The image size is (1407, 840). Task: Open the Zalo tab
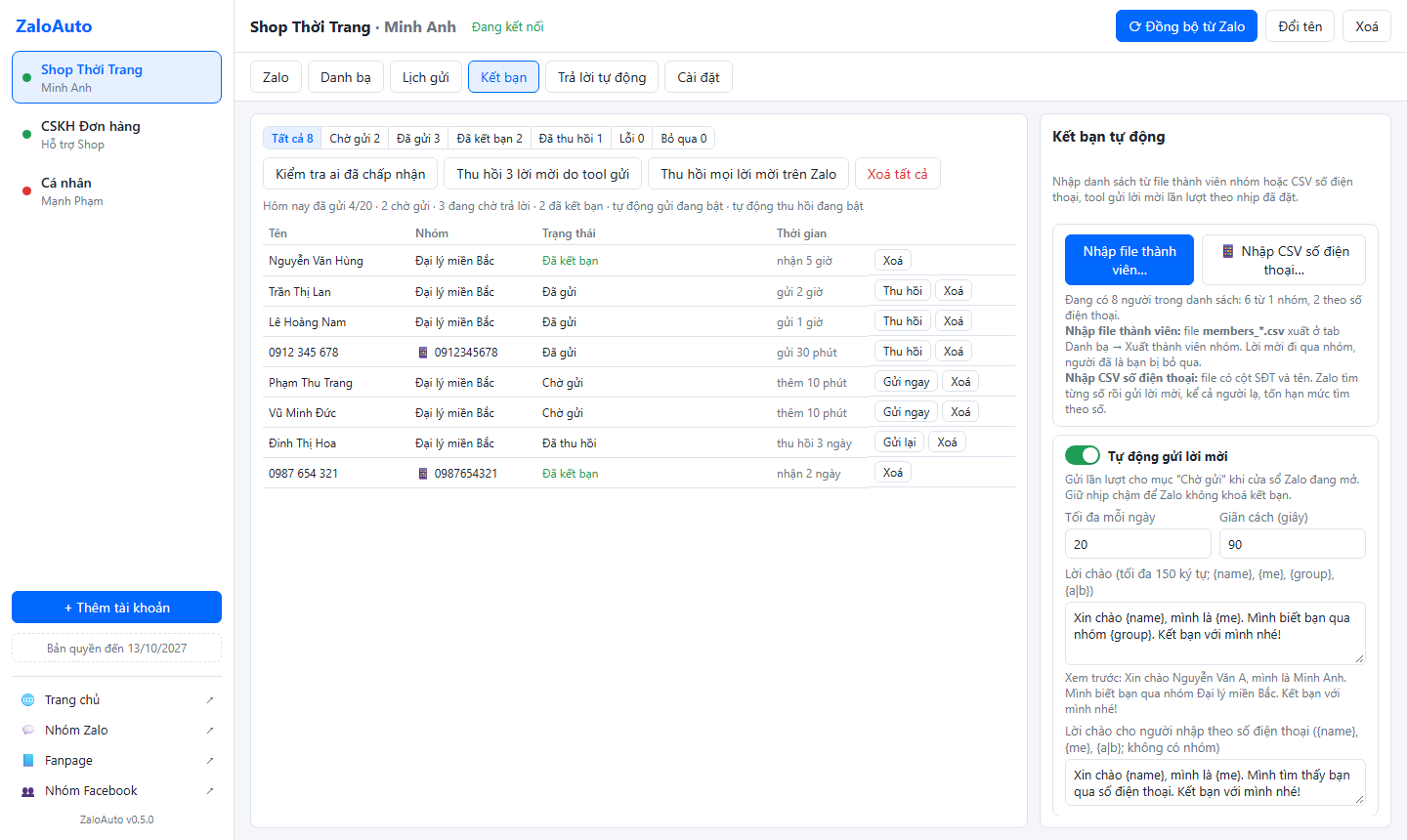coord(276,77)
